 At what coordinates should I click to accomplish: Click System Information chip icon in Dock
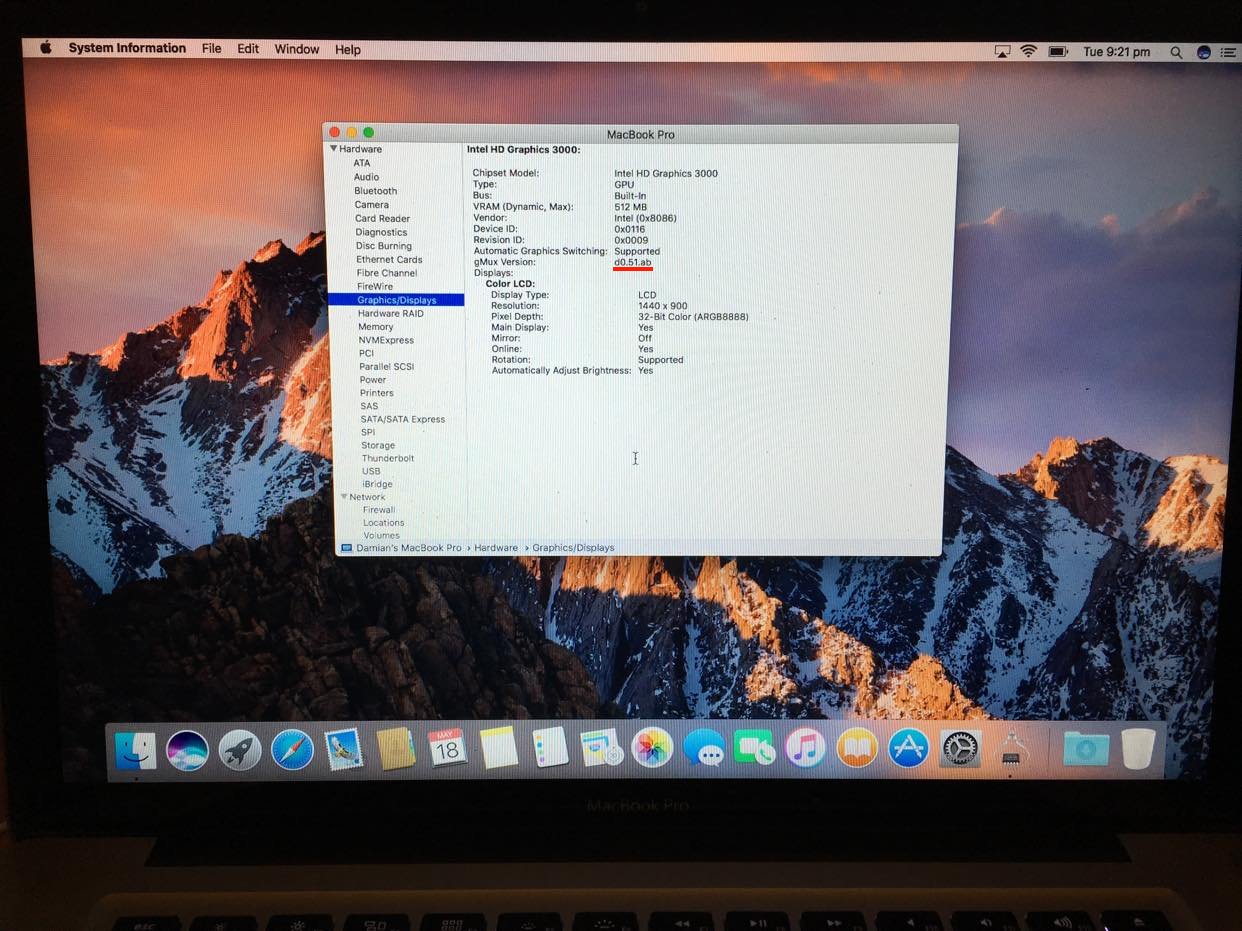(x=1013, y=748)
